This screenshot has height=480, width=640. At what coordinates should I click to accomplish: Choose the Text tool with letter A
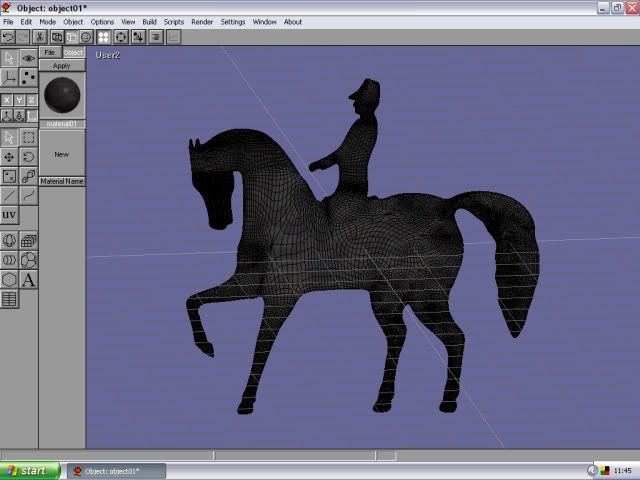pyautogui.click(x=28, y=280)
